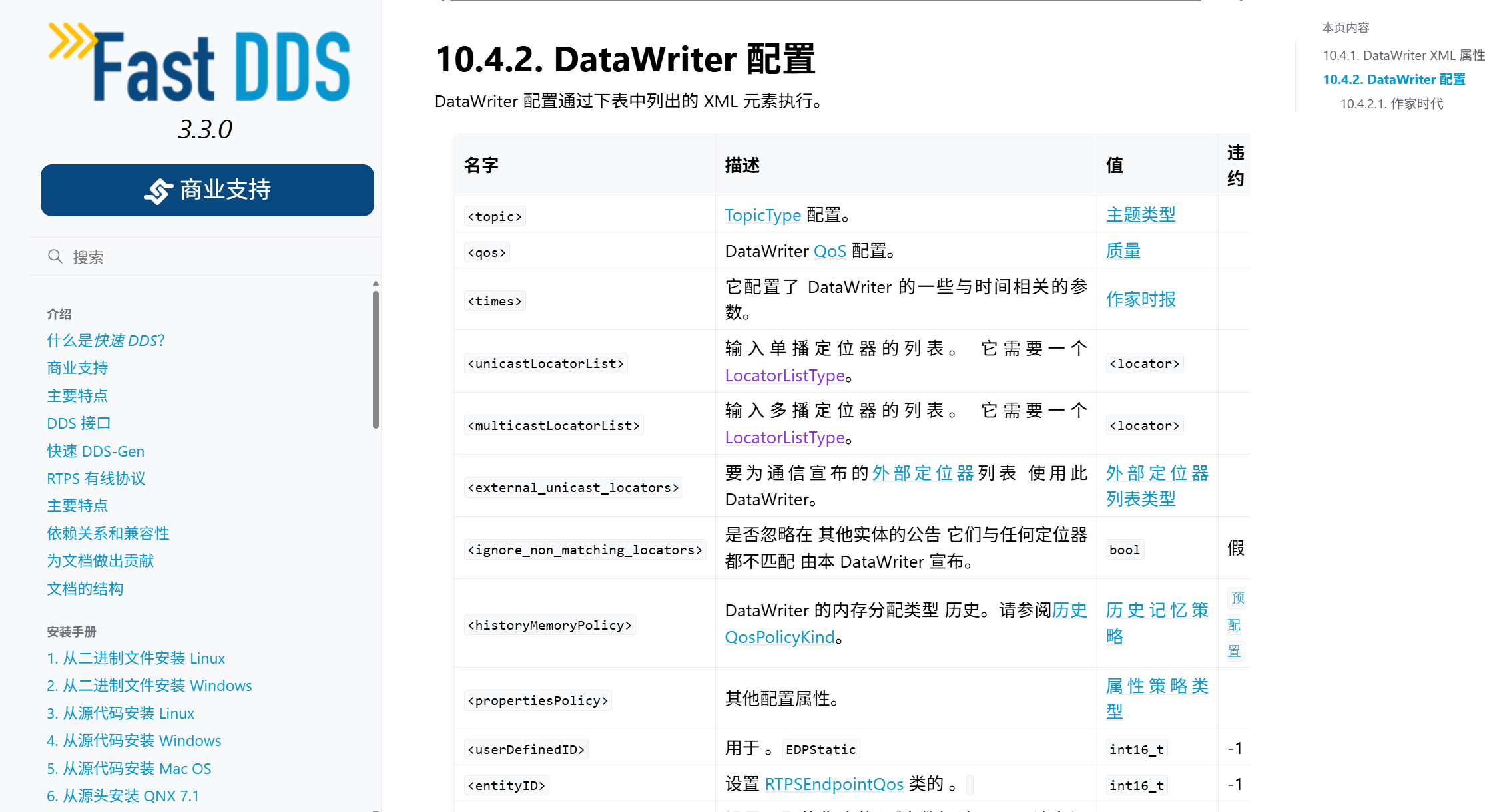Click the 作家时报 value link
This screenshot has width=1485, height=812.
1141,299
